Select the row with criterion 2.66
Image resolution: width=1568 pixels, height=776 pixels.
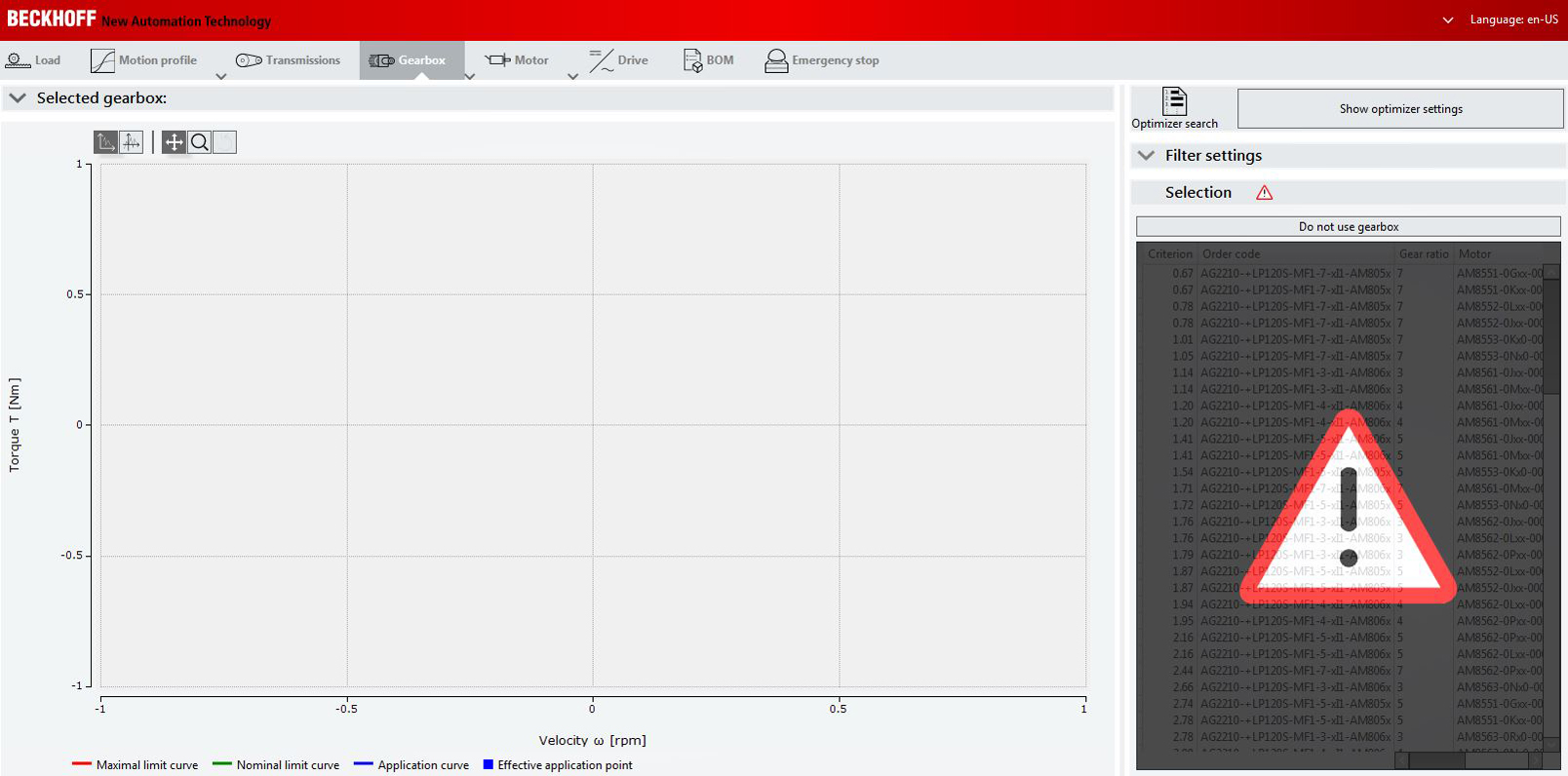tap(1343, 687)
